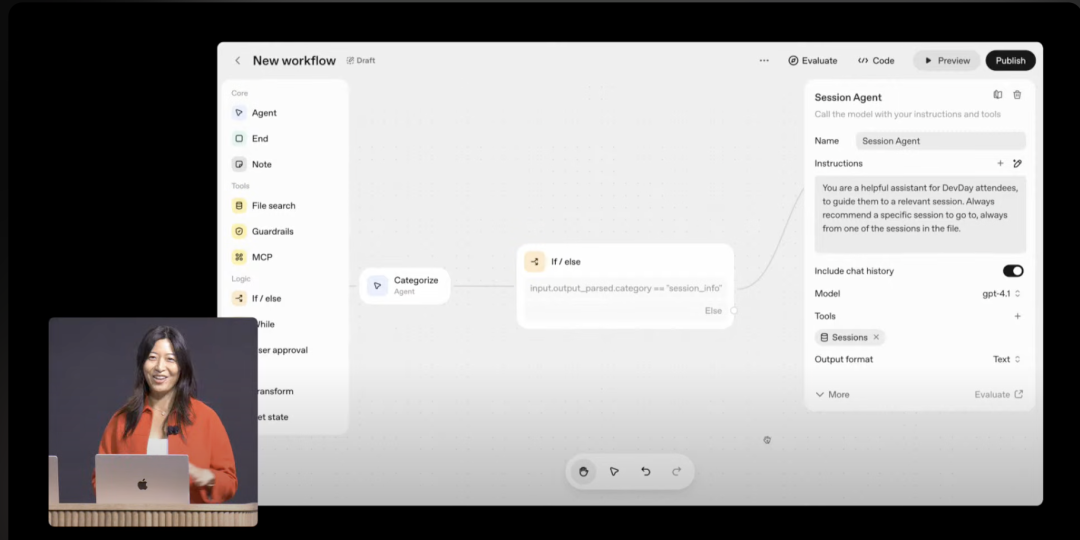Pick the Guardrails shield icon

point(239,231)
